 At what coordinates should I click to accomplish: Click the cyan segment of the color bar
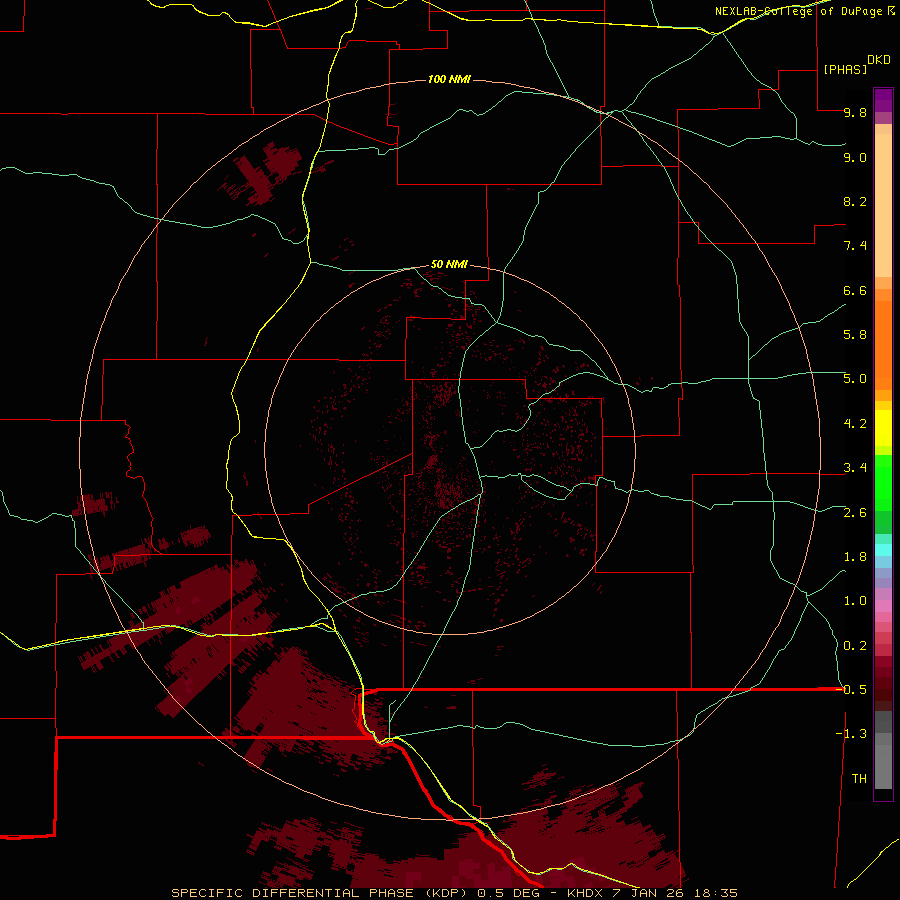coord(883,550)
